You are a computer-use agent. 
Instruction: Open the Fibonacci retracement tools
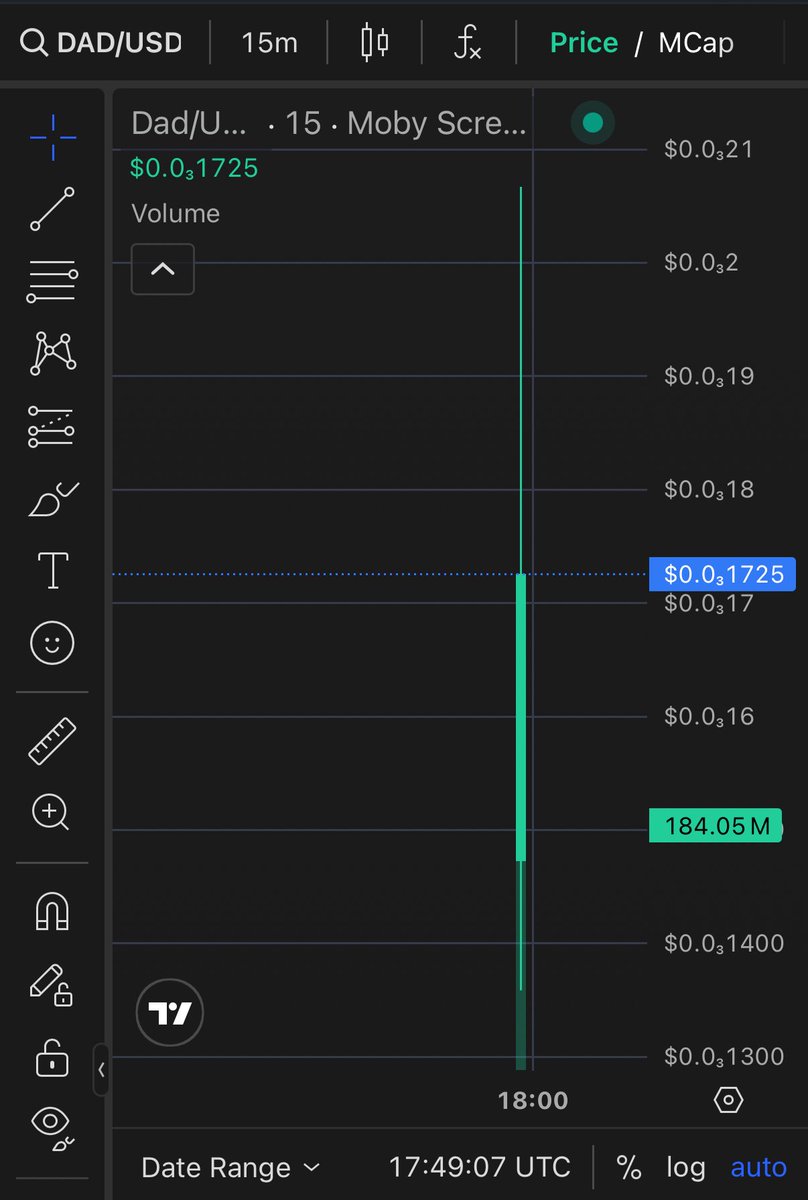(x=52, y=283)
